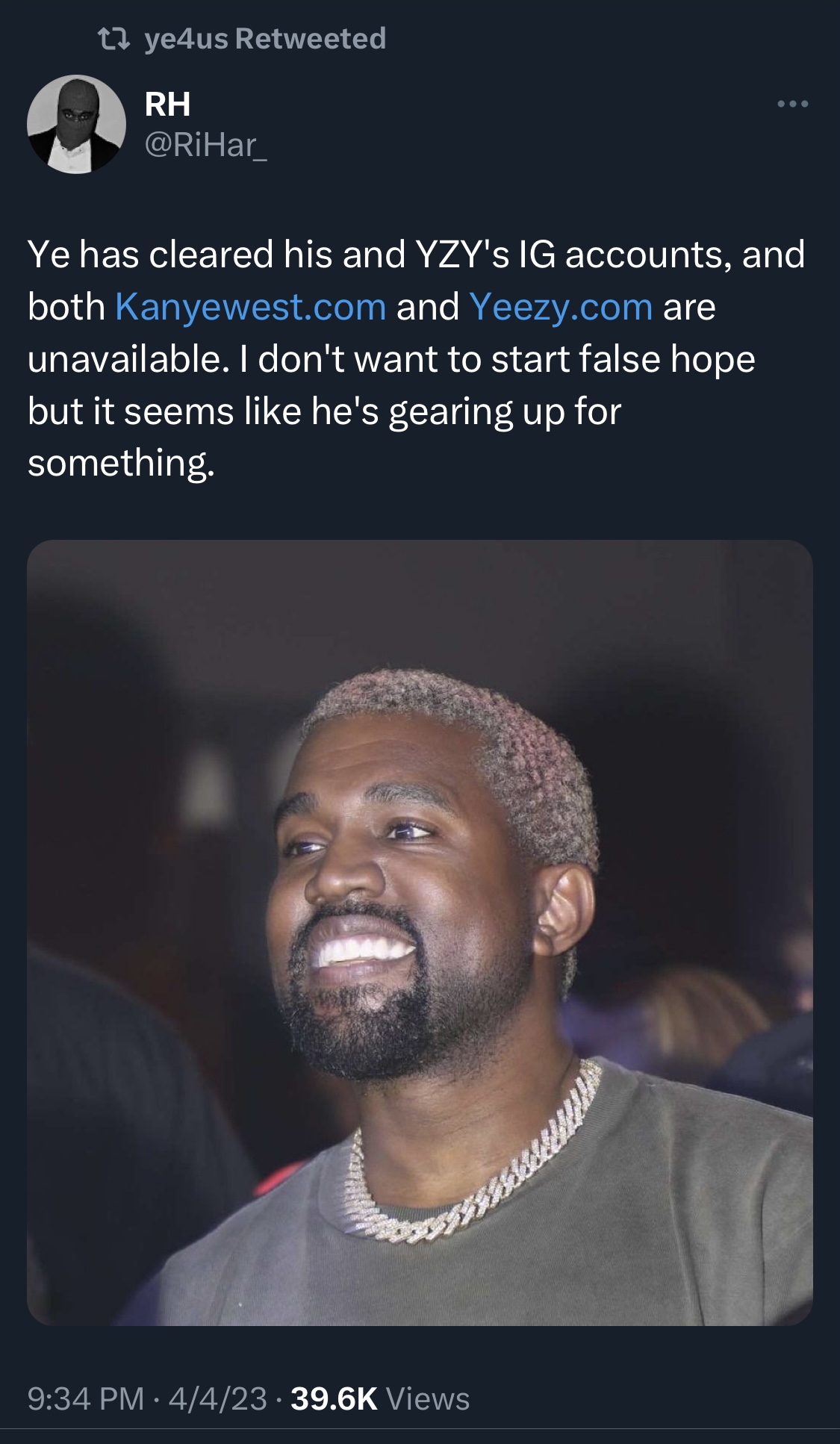Tap the retweet icon beside ye4us Retweeted
This screenshot has height=1444, width=840.
(114, 39)
